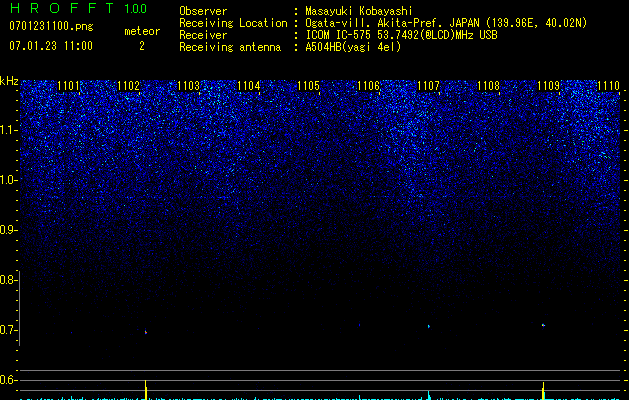Viewport: 629px width, 400px height.
Task: Click the Ogata-vill. Akita-Pref. JAPAN location text
Action: point(446,23)
